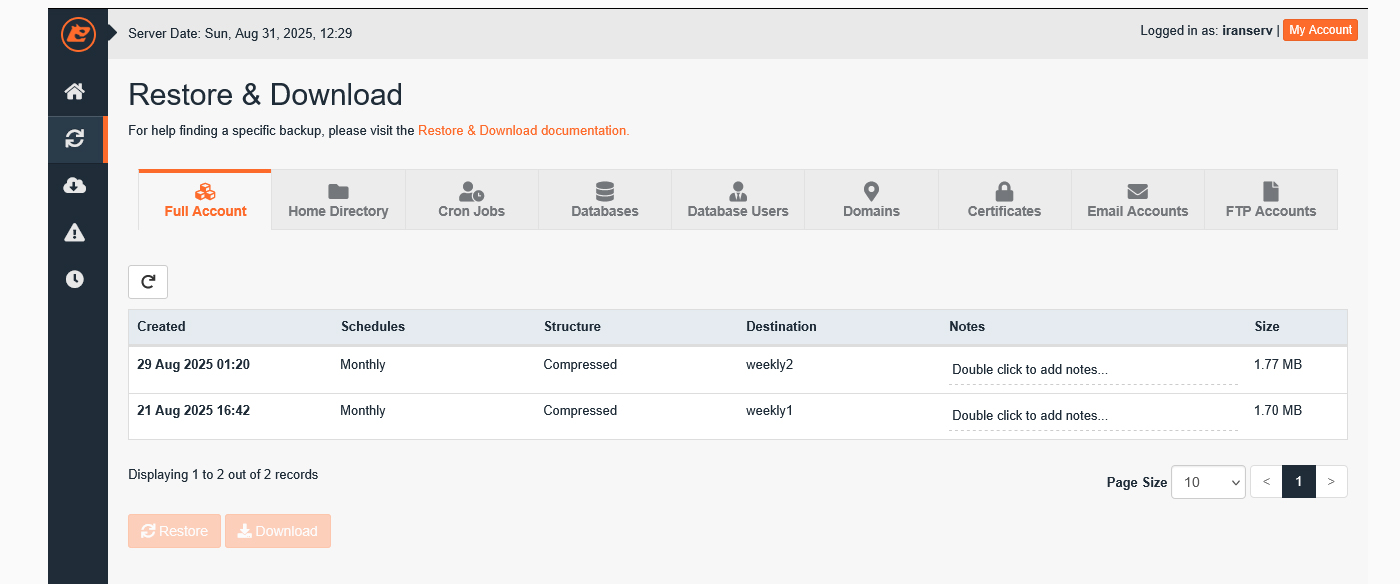Click the JetBackup fox logo icon
This screenshot has height=584, width=1400.
coord(77,34)
